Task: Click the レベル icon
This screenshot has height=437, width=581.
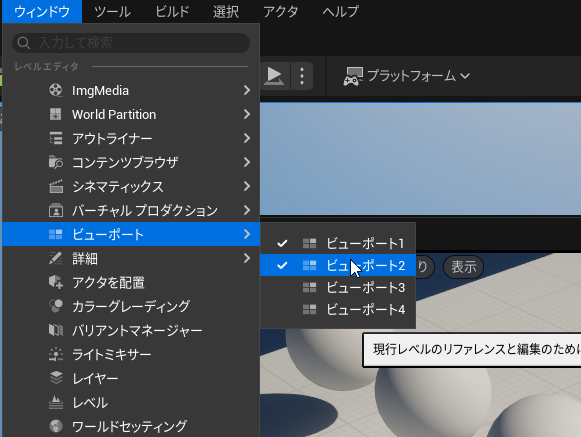Action: click(x=56, y=402)
